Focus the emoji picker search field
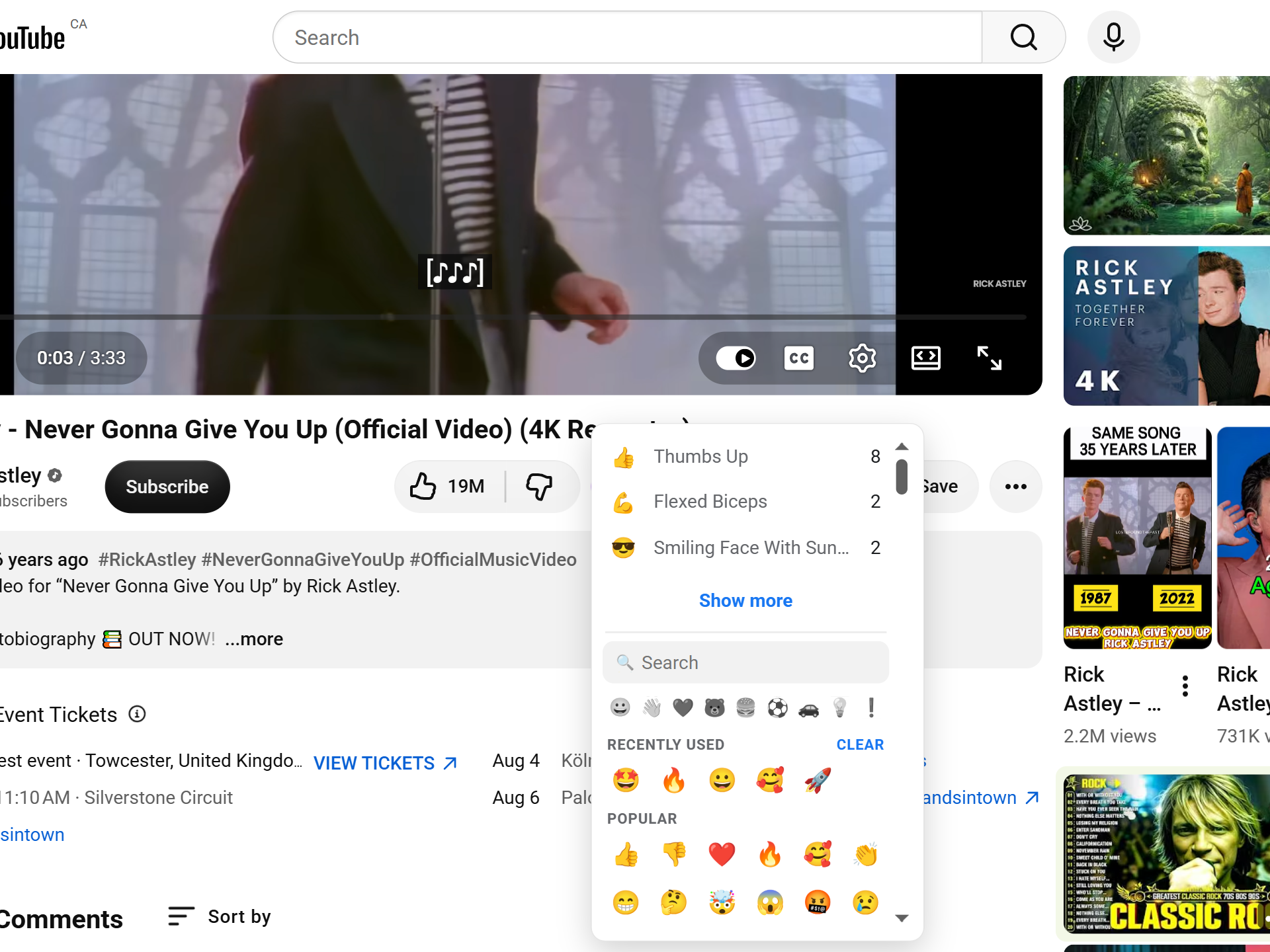The height and width of the screenshot is (952, 1270). (745, 662)
